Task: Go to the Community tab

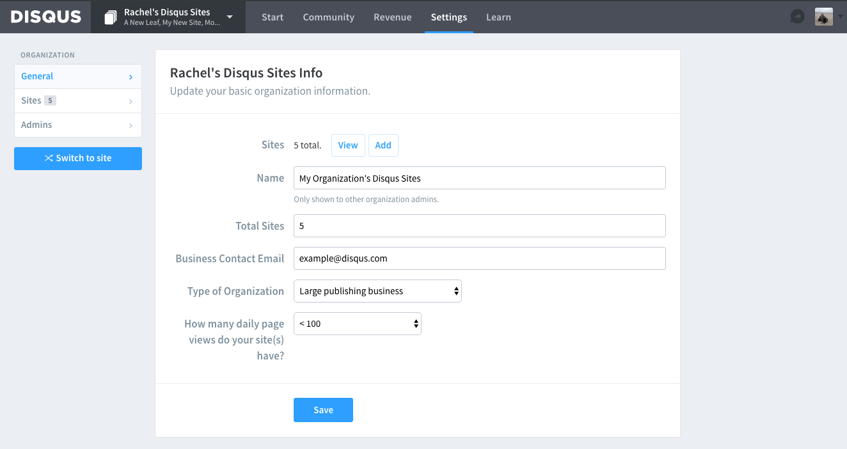Action: [x=328, y=17]
